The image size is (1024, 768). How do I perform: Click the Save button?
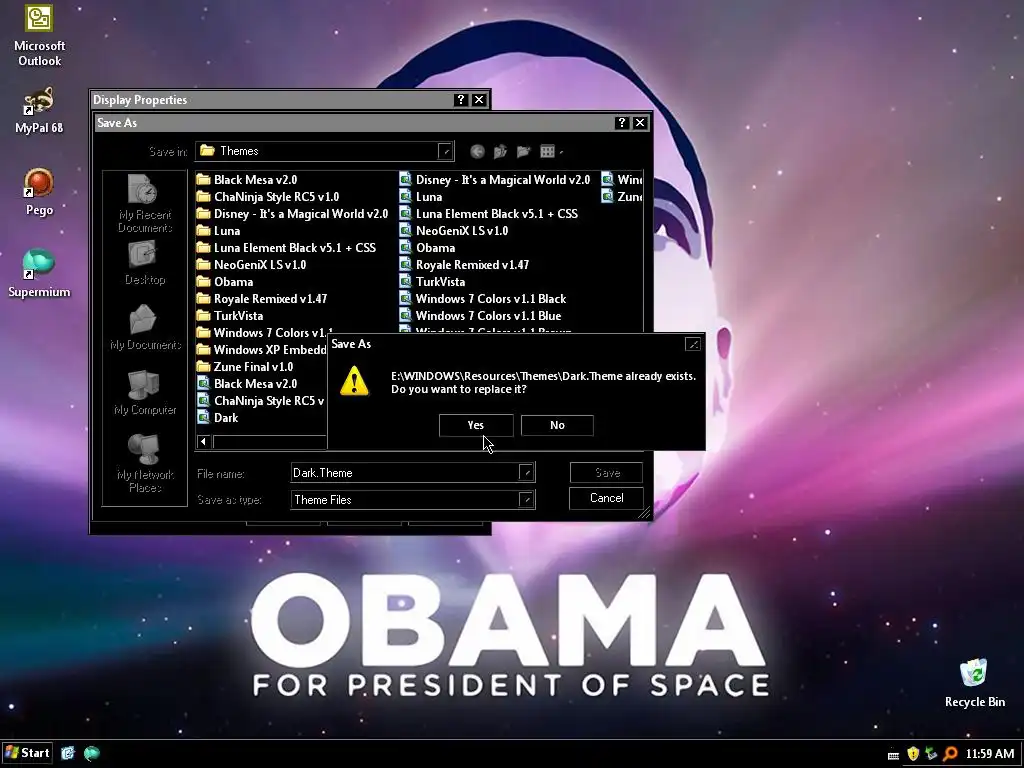(x=607, y=473)
